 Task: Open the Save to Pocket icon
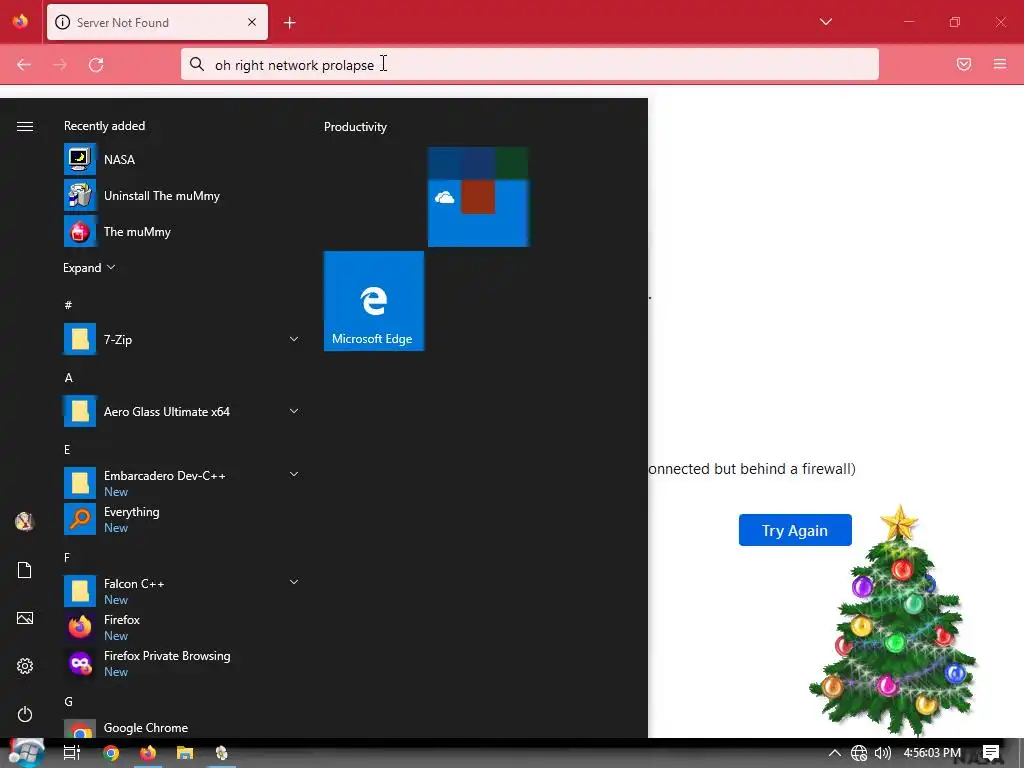(964, 64)
